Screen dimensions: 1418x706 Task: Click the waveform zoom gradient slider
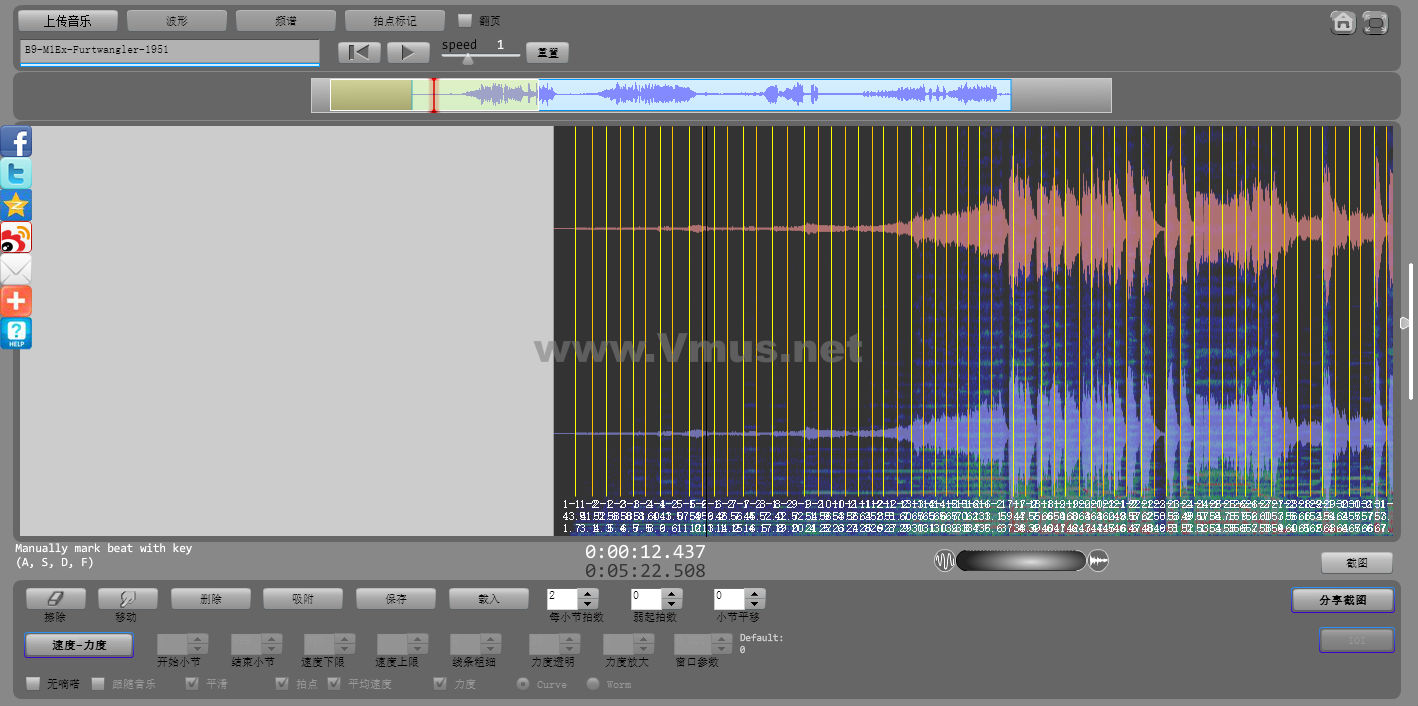[1021, 561]
